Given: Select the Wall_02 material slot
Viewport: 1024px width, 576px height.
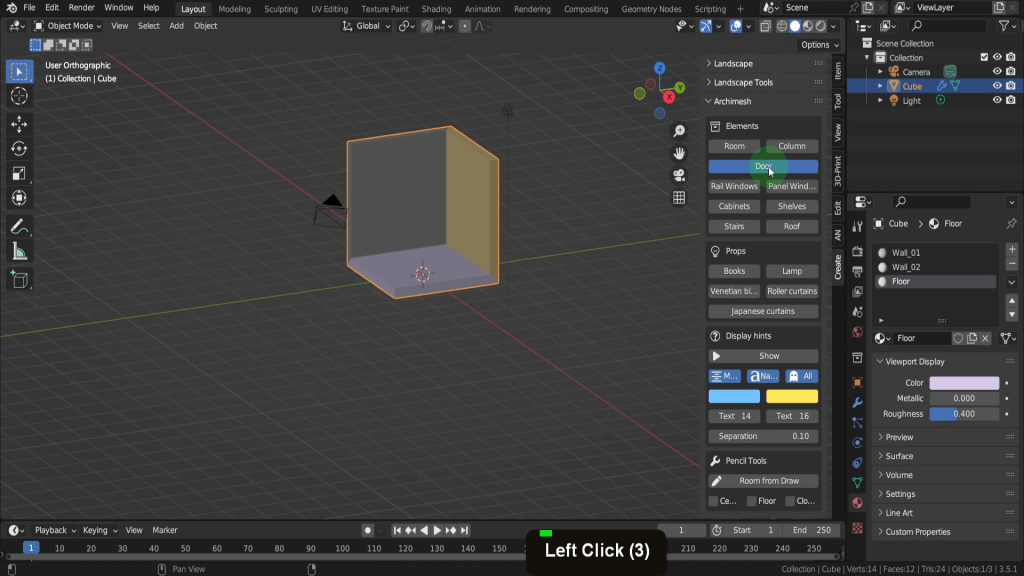Looking at the screenshot, I should tap(905, 267).
